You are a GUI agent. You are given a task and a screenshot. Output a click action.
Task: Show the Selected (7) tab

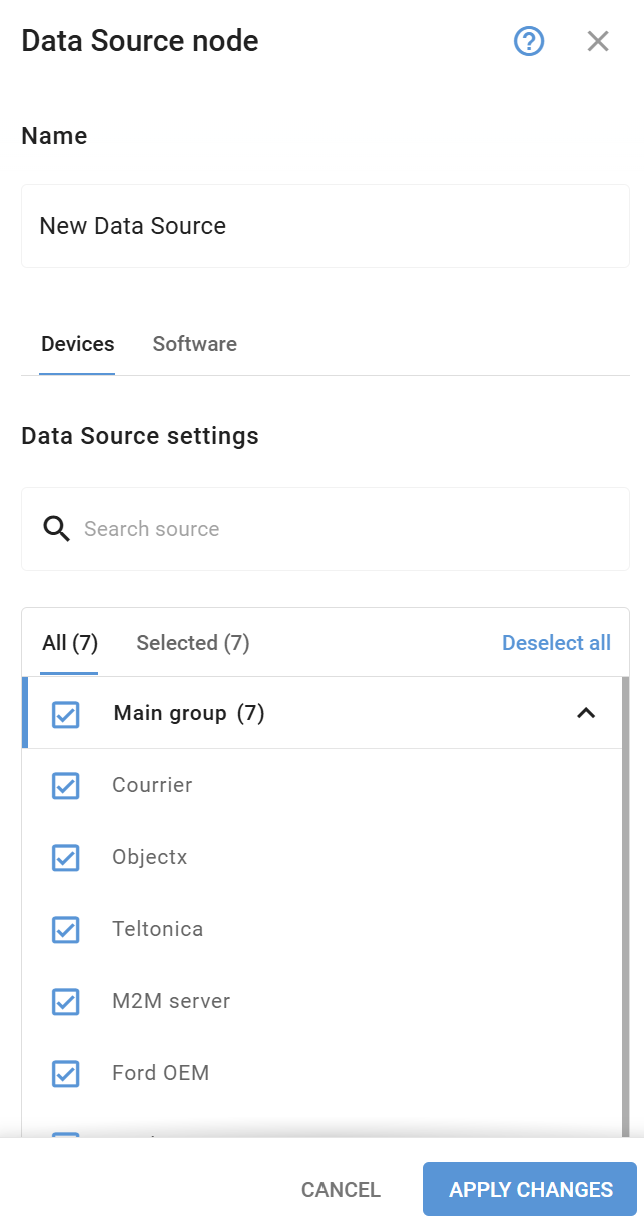click(x=193, y=643)
